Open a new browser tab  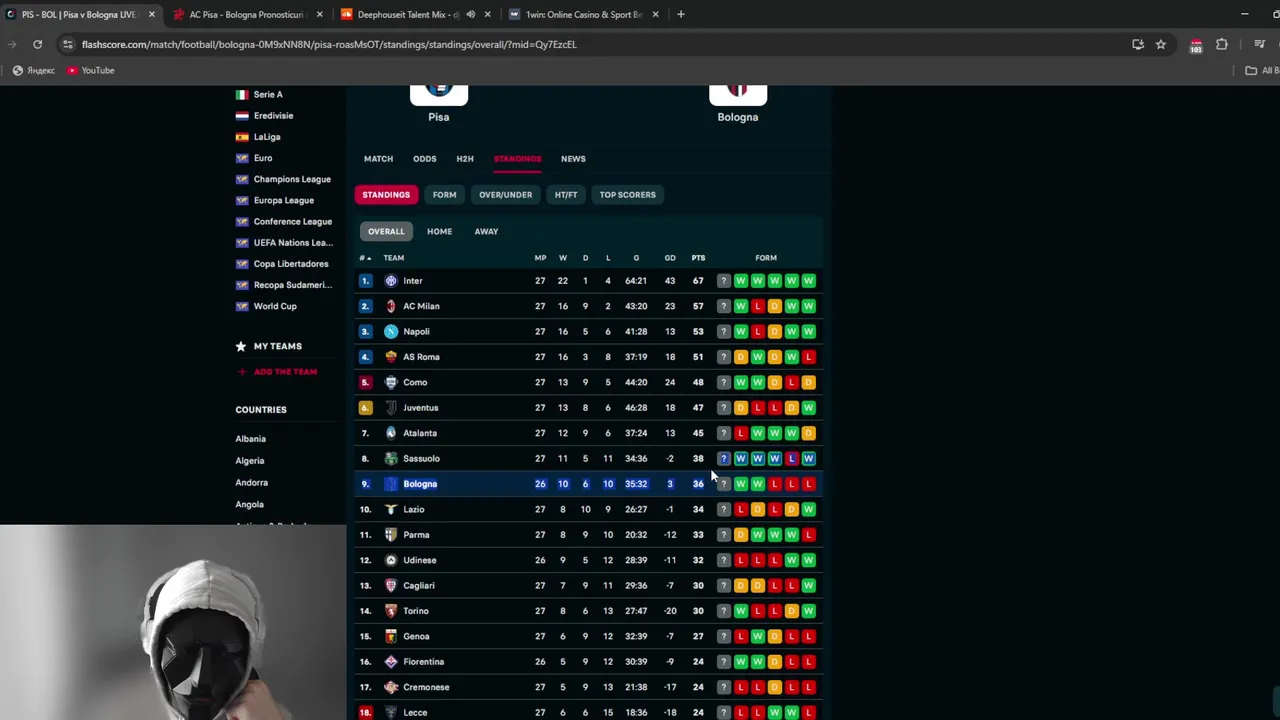click(680, 14)
